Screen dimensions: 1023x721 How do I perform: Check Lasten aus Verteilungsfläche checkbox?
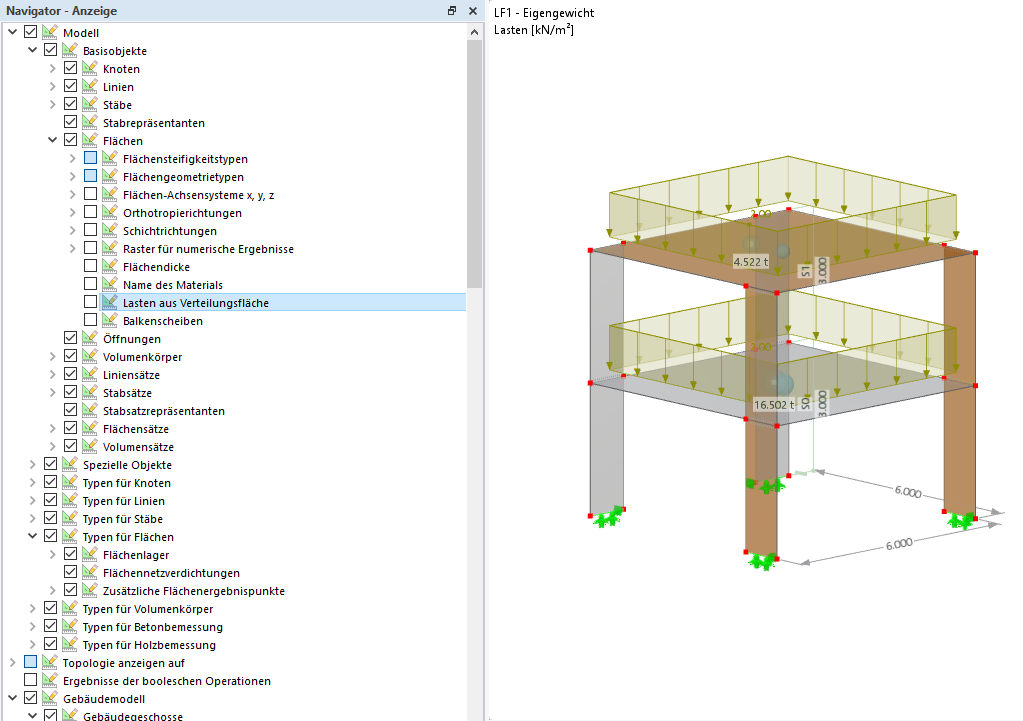(x=91, y=302)
